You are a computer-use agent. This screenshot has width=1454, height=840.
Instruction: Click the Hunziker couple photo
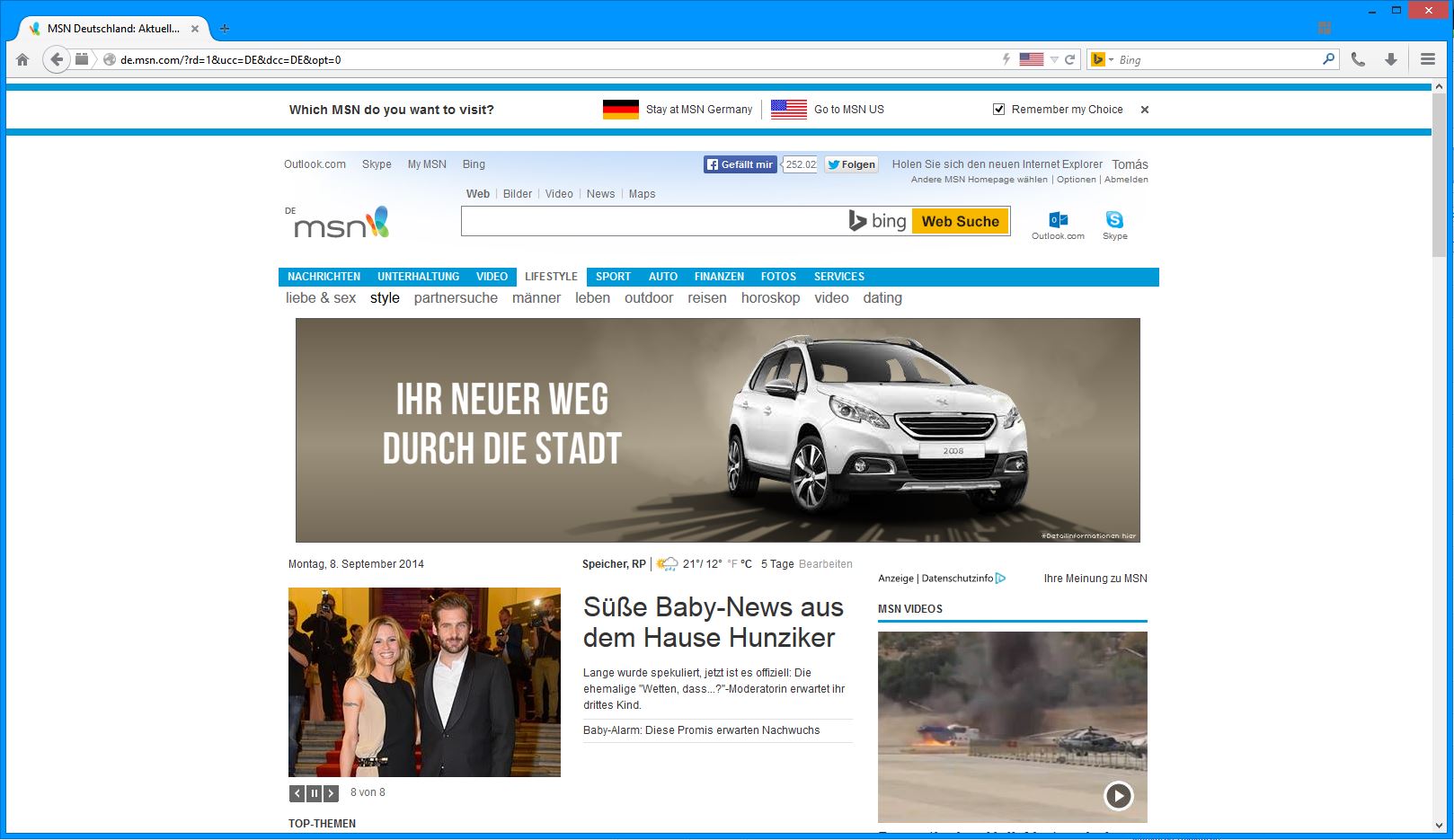point(424,682)
